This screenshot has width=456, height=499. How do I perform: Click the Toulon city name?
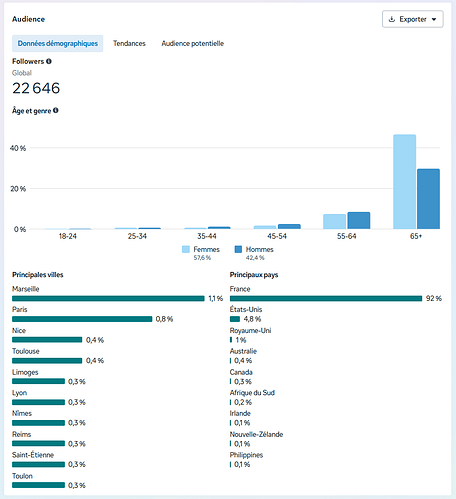click(x=22, y=476)
